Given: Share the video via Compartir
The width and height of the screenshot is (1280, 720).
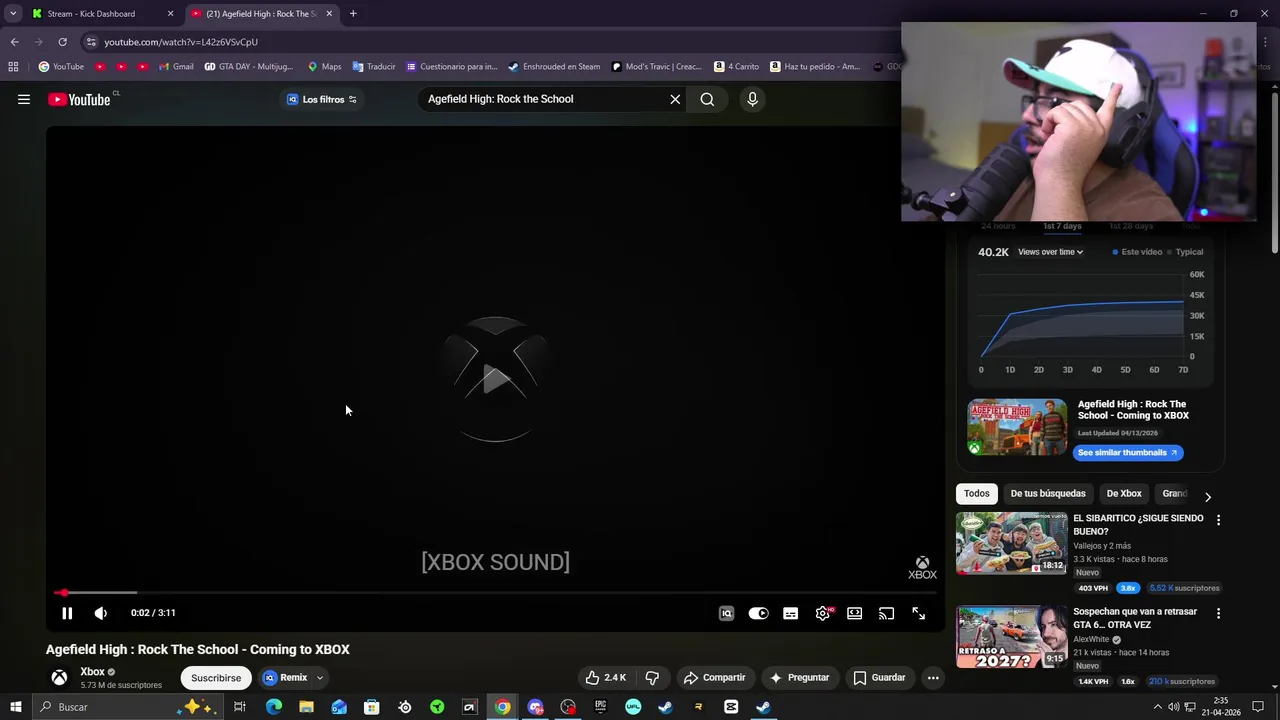Looking at the screenshot, I should tap(714, 678).
